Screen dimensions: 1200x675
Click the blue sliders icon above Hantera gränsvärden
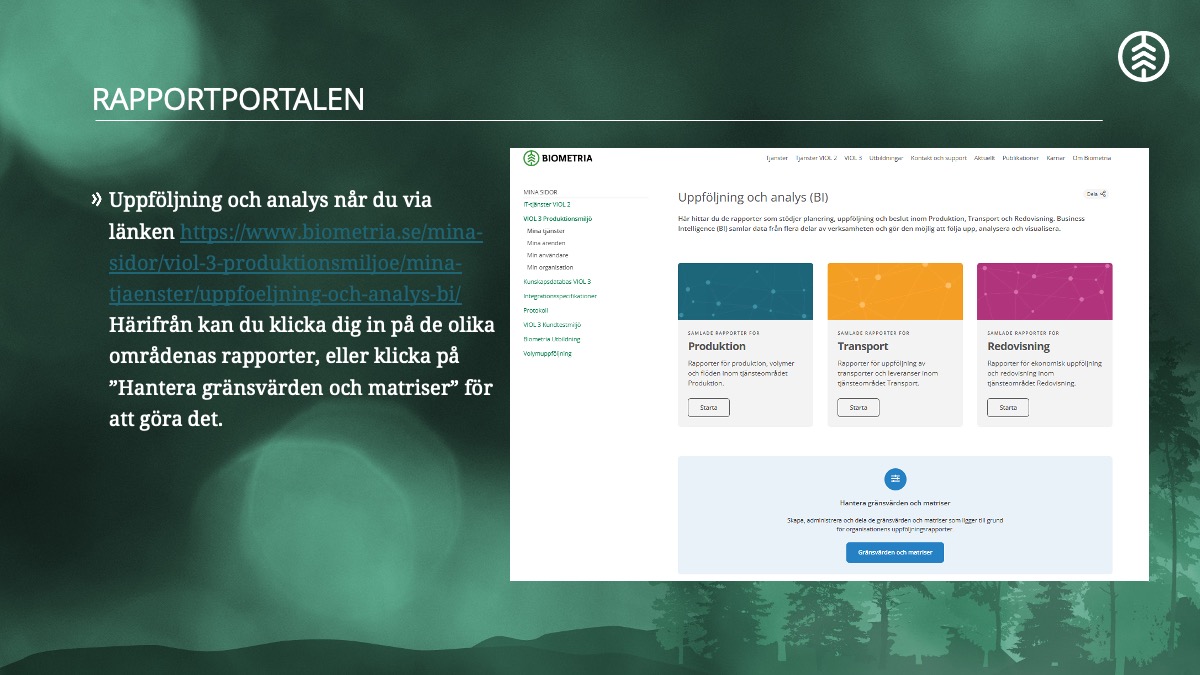[895, 479]
